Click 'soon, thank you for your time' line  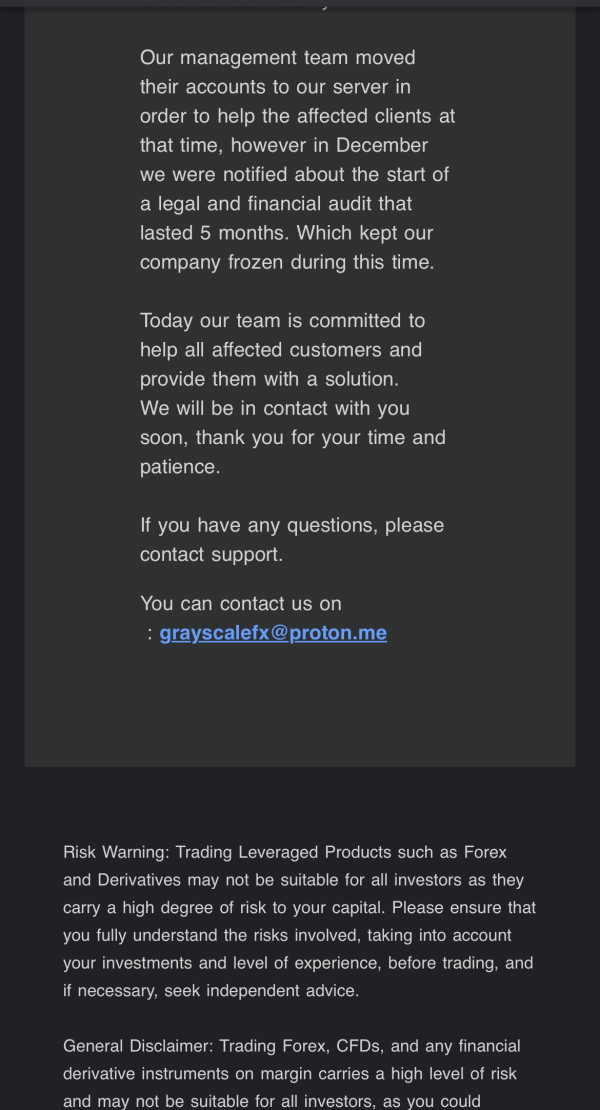pos(292,437)
